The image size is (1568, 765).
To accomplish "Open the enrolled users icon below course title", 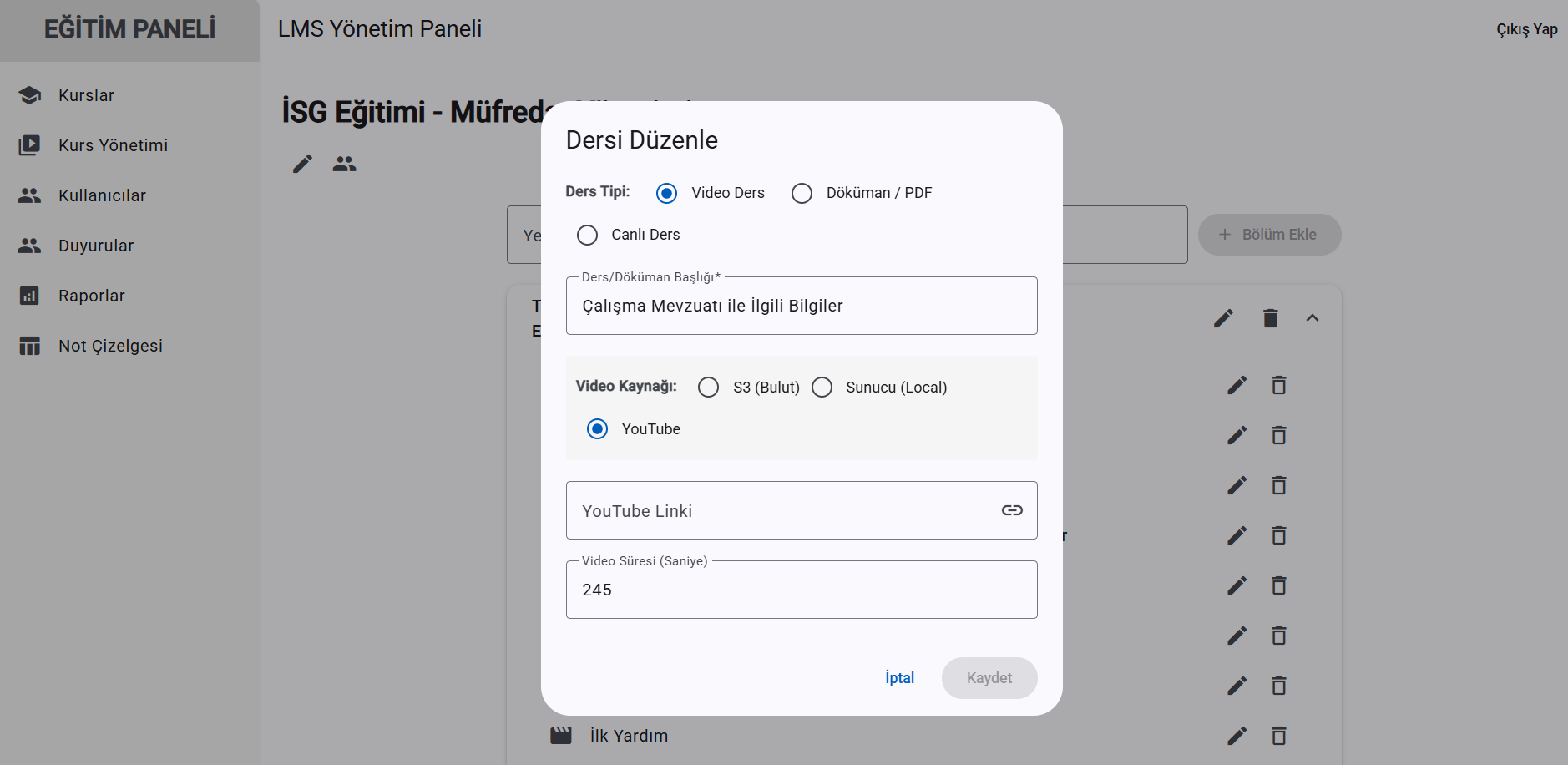I will pyautogui.click(x=344, y=164).
